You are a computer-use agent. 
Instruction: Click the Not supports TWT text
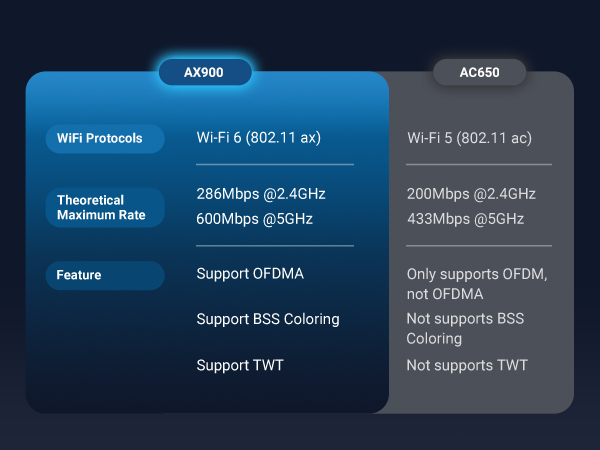click(x=467, y=365)
